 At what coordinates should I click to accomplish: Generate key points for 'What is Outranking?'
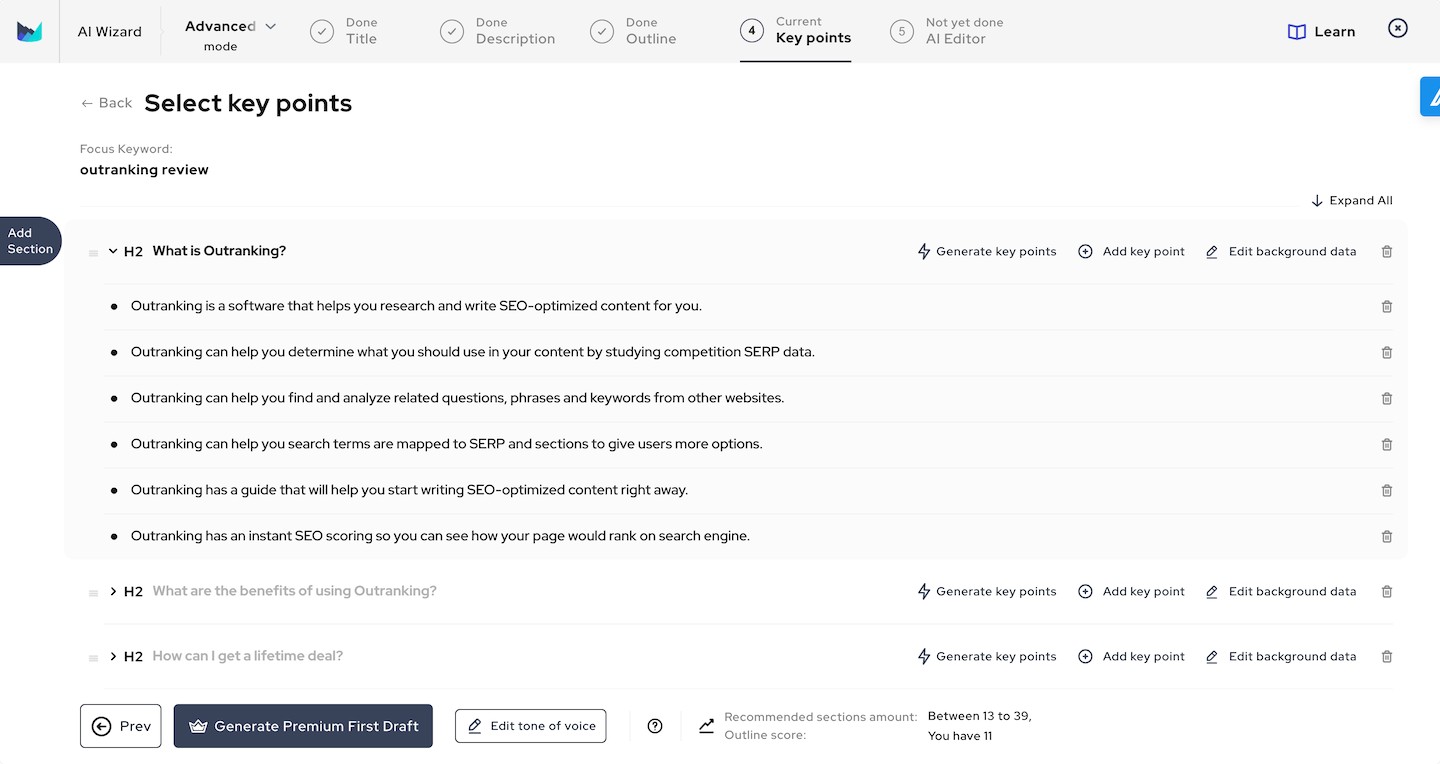987,252
